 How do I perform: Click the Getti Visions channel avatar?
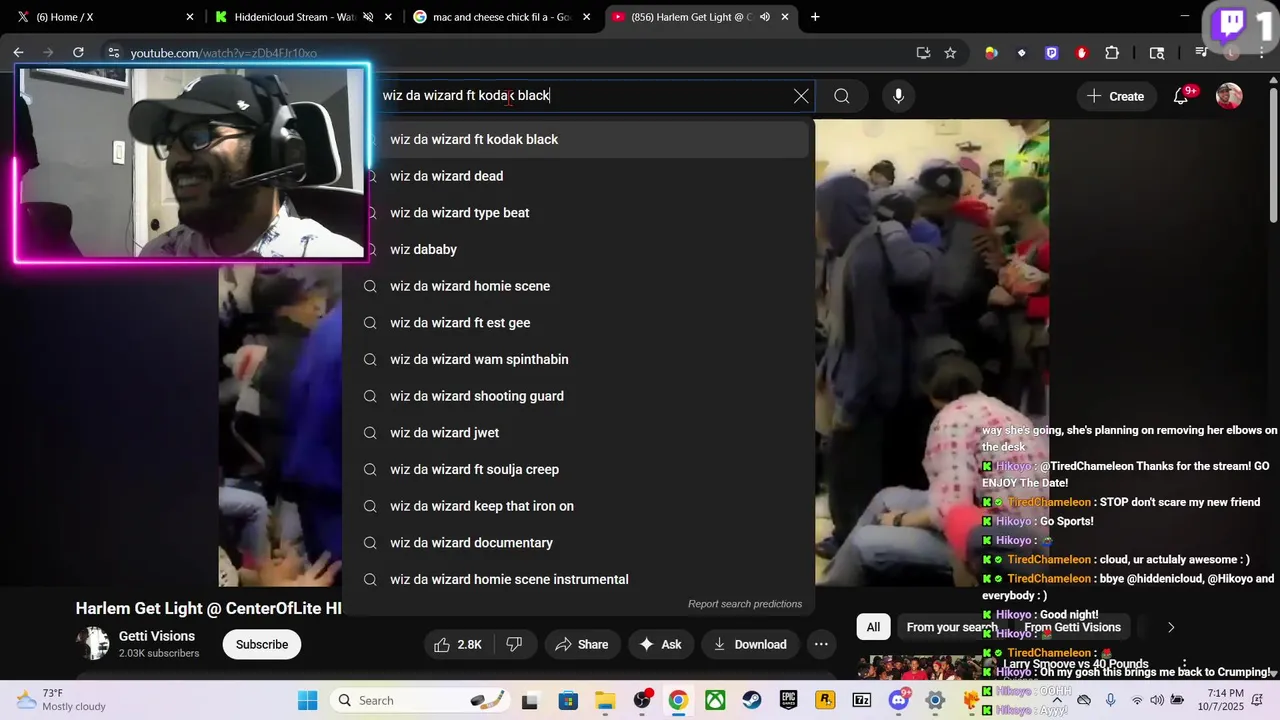click(93, 643)
